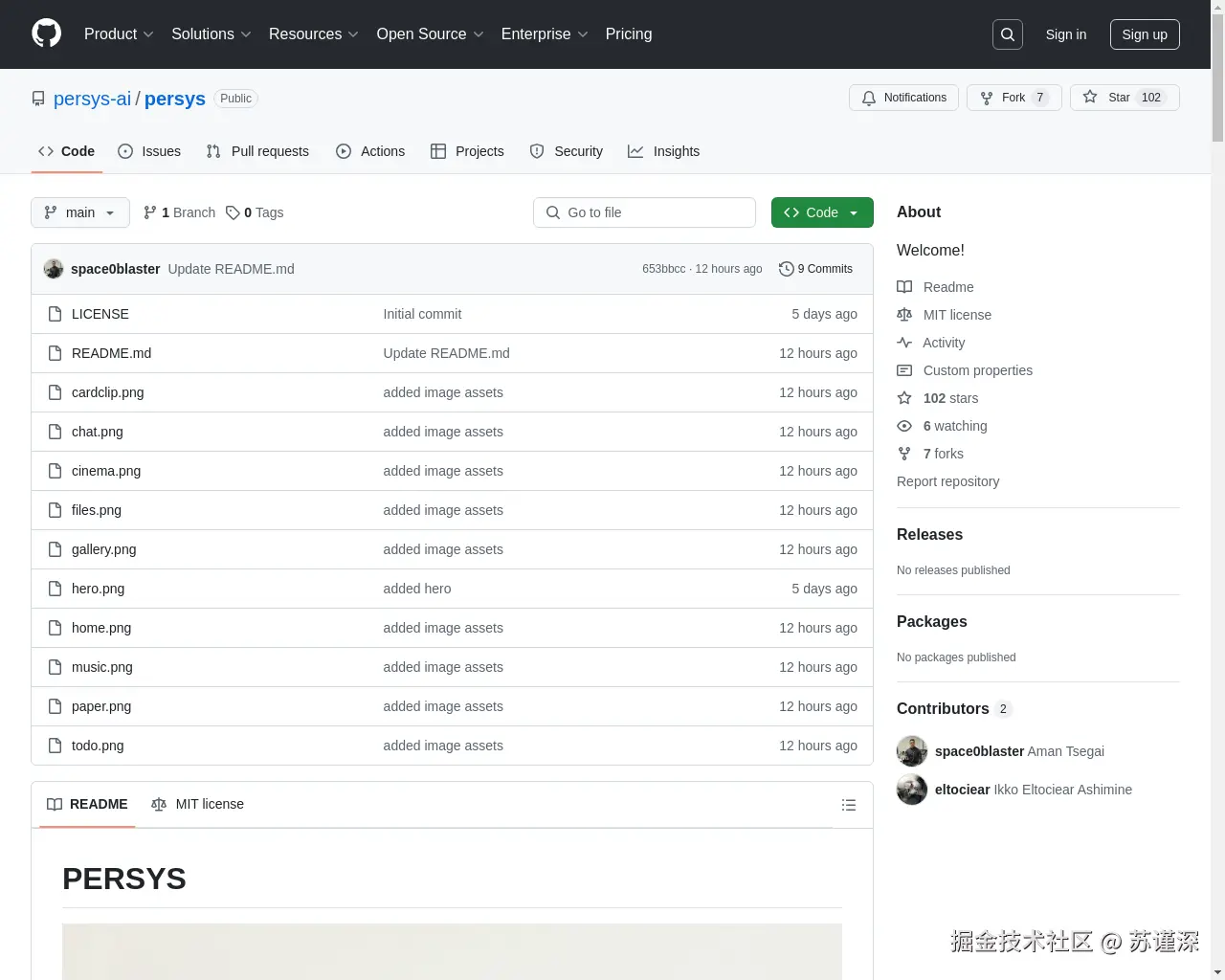
Task: Click the persys repository name link
Action: tap(175, 99)
